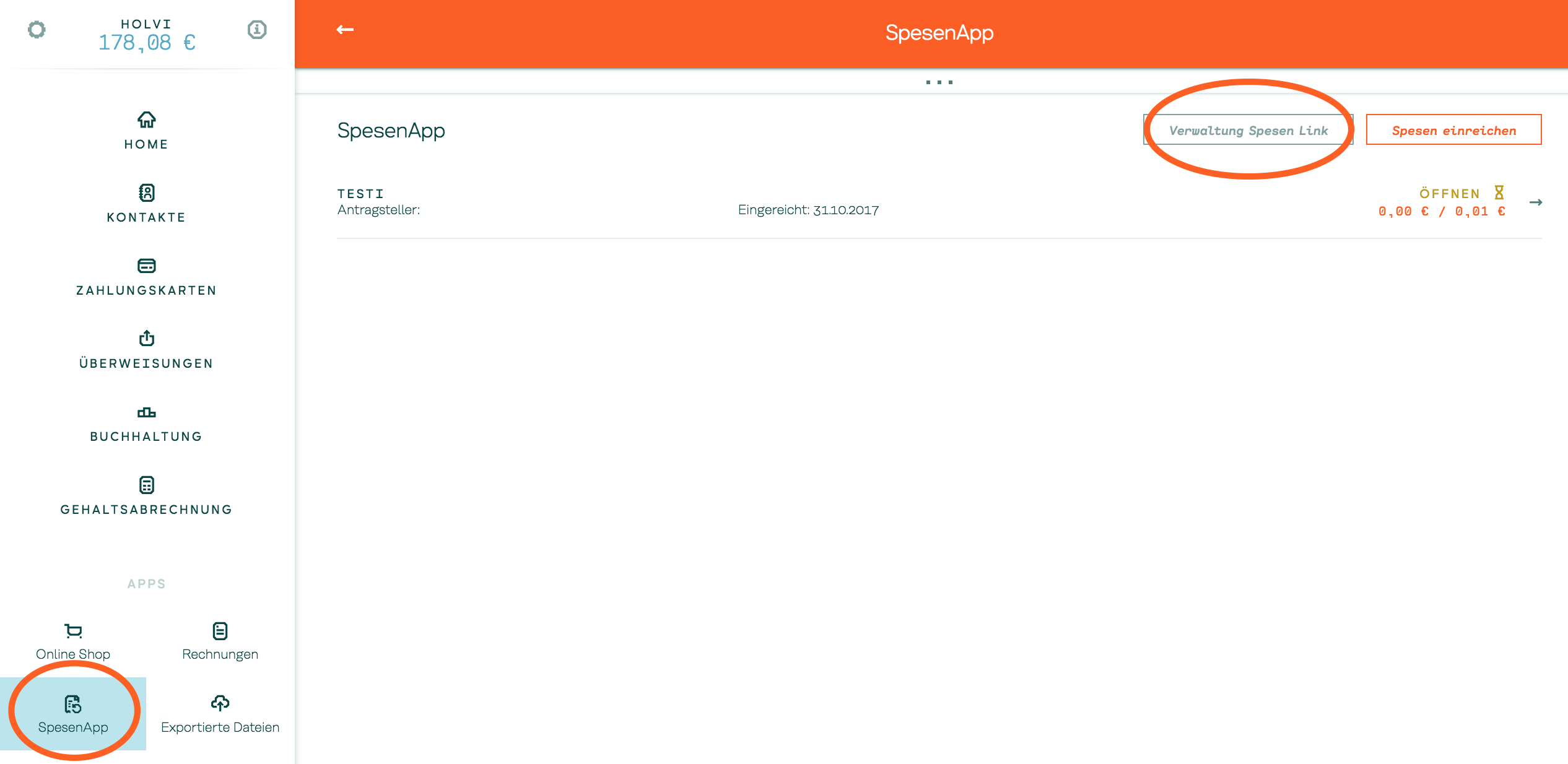
Task: Open the three-dots overflow menu
Action: pos(939,82)
